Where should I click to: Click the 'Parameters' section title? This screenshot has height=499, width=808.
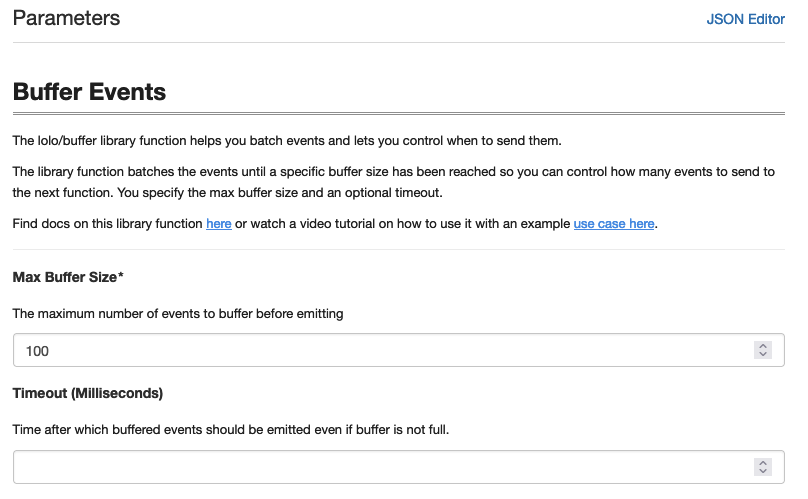(x=66, y=18)
